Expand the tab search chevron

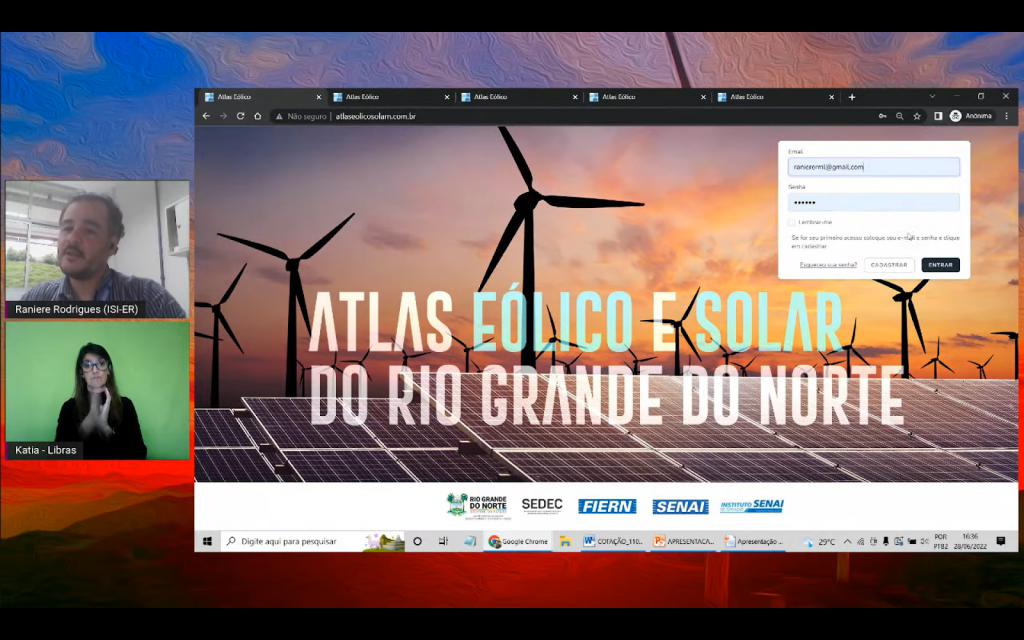[x=932, y=97]
